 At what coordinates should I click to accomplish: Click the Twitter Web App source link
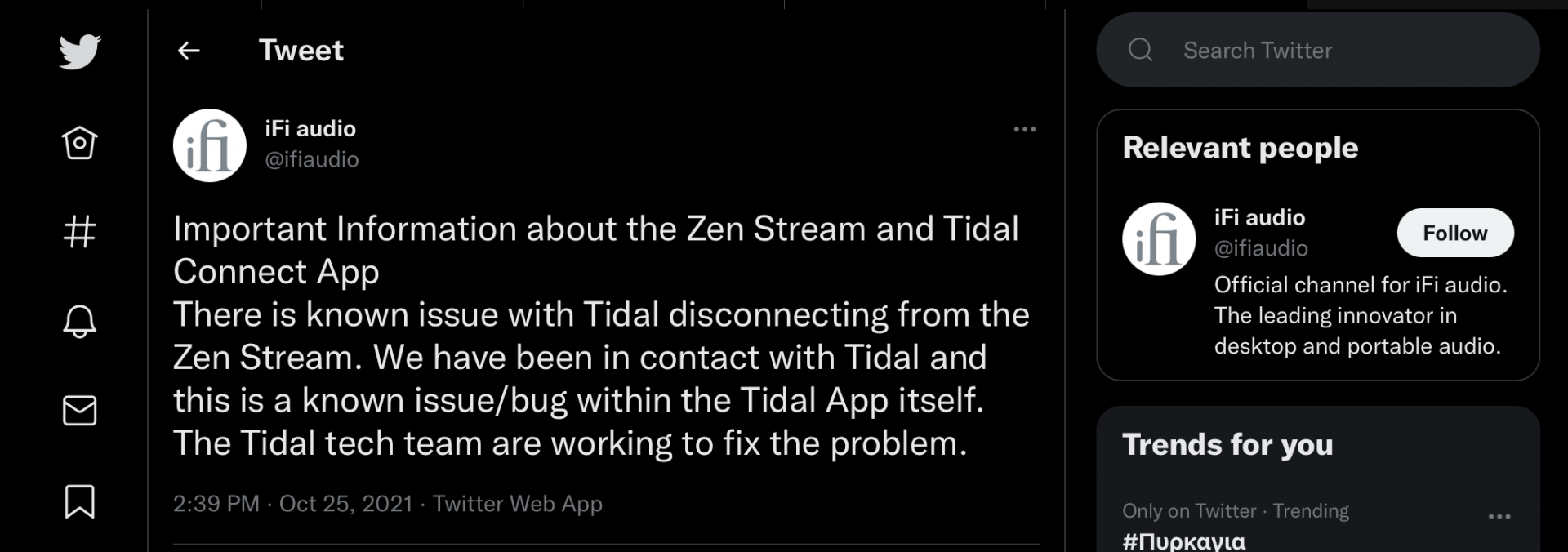click(x=517, y=504)
